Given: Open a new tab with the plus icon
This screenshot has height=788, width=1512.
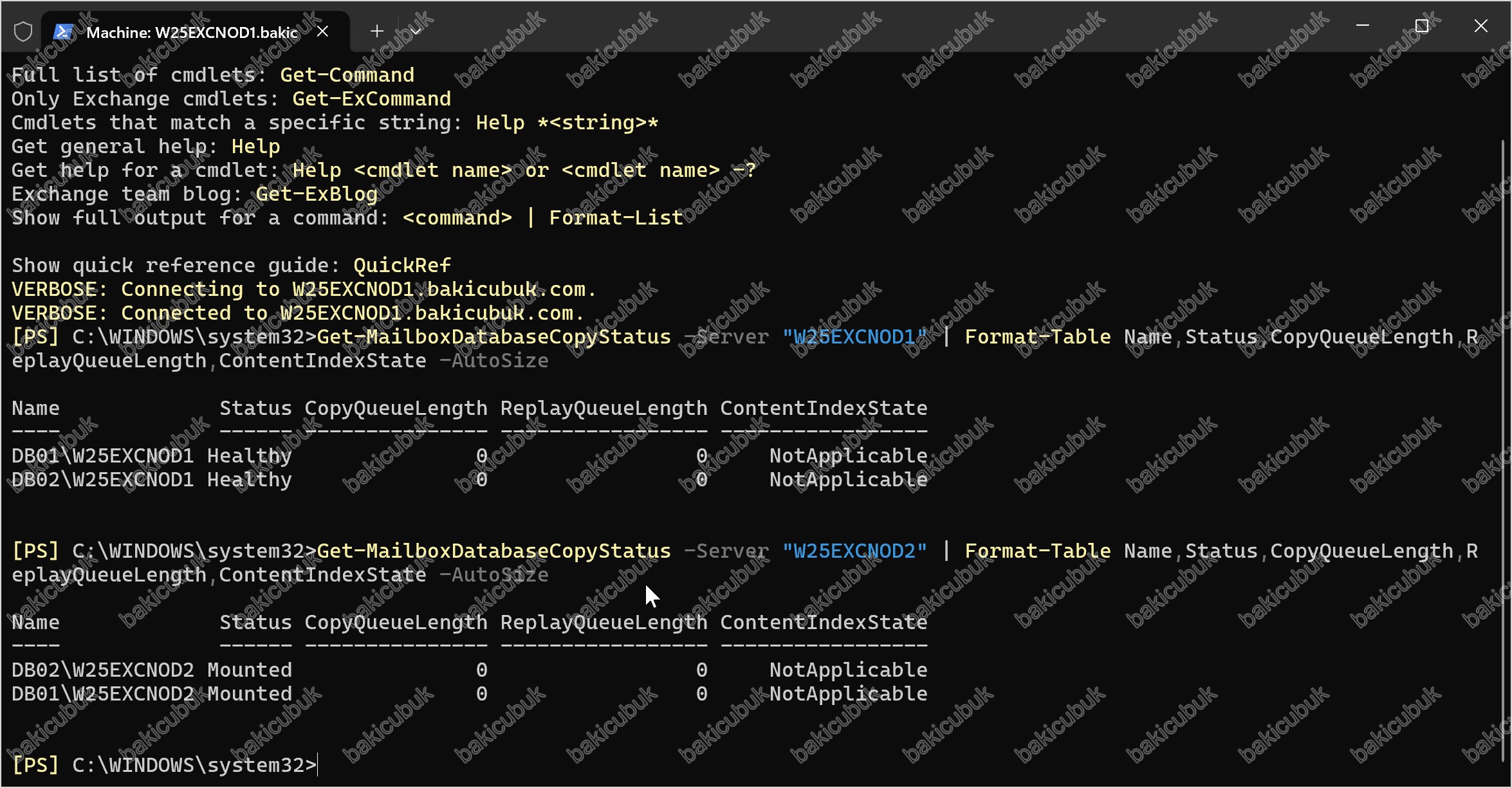Looking at the screenshot, I should [377, 30].
